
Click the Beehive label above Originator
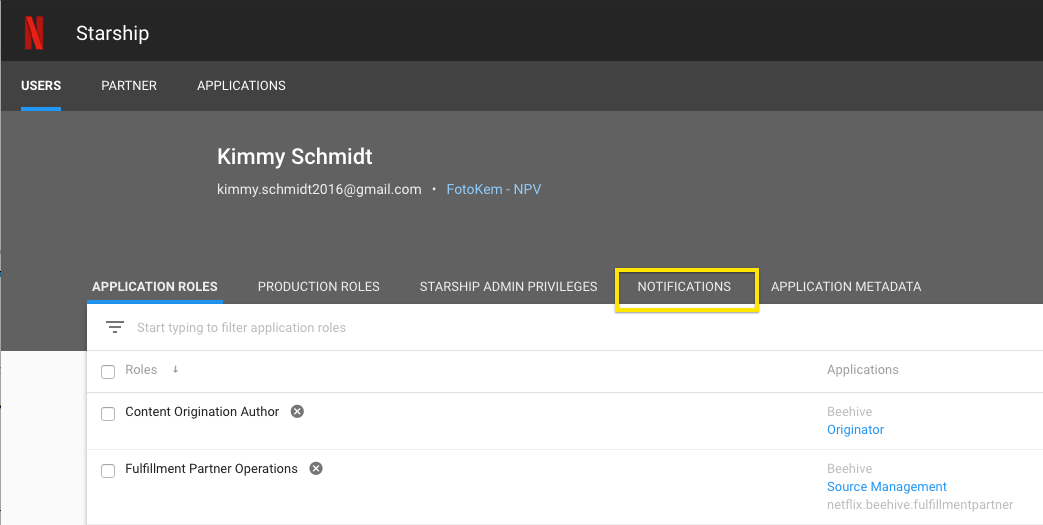point(849,412)
